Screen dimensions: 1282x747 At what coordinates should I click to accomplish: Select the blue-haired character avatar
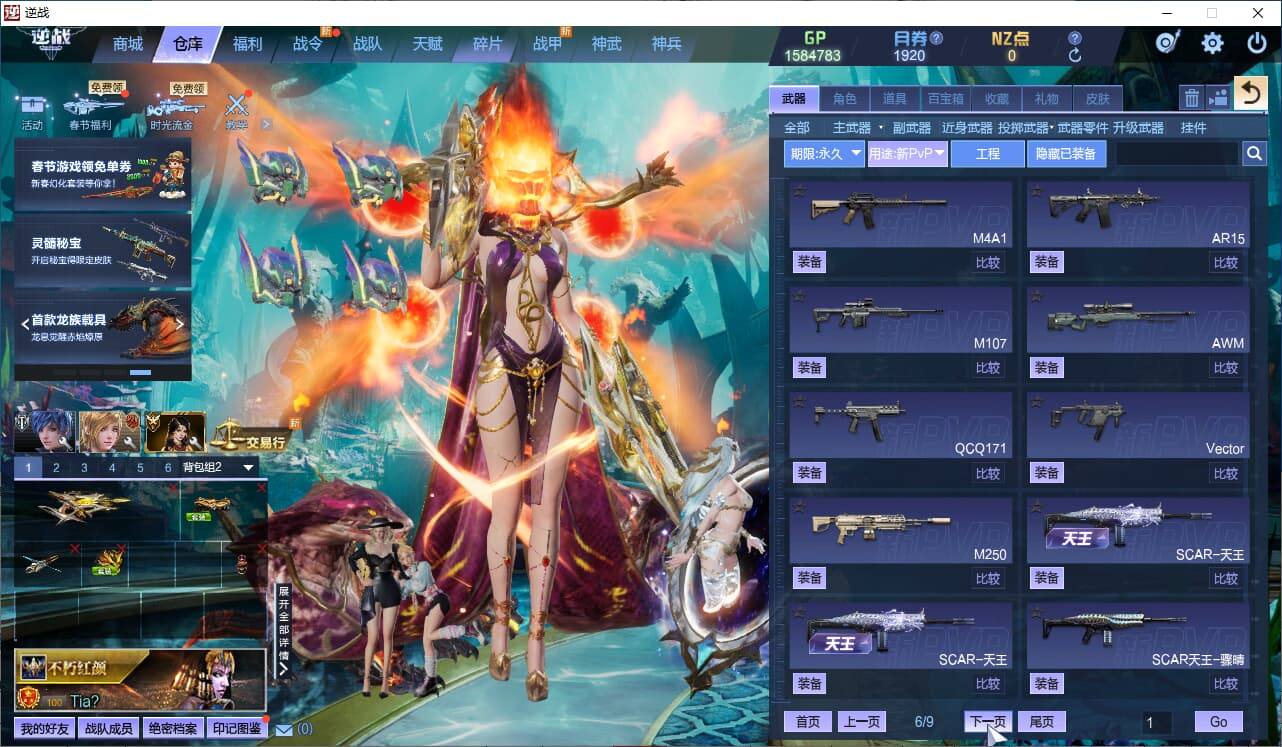click(x=44, y=430)
